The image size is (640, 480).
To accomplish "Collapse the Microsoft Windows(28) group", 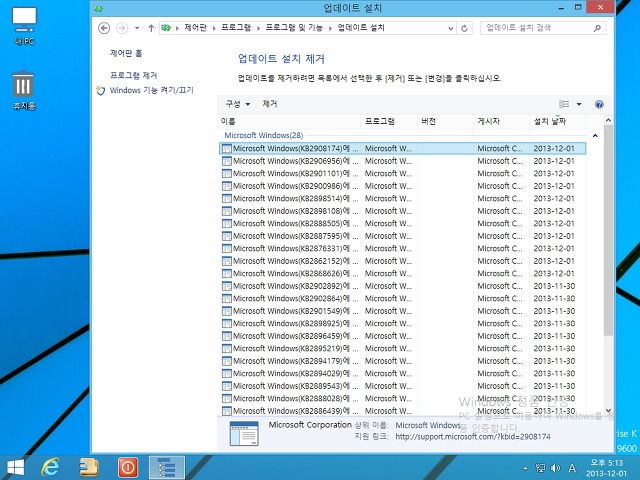I will [x=595, y=136].
